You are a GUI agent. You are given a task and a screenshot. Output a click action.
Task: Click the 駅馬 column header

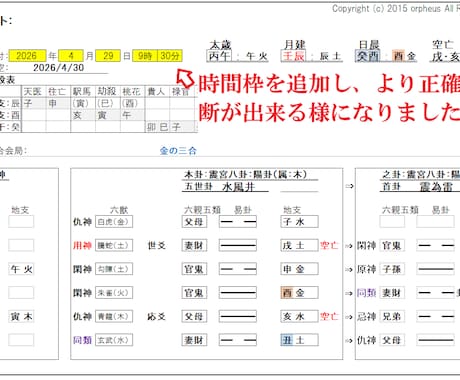pyautogui.click(x=82, y=92)
